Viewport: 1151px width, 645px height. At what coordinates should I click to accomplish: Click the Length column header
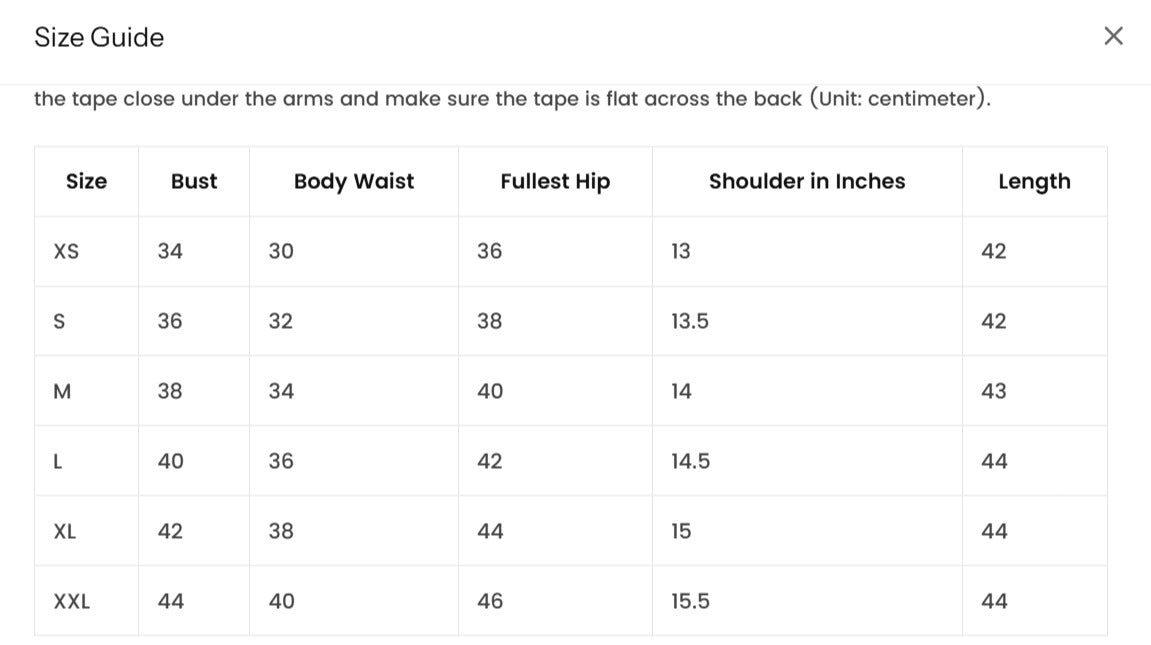[x=1034, y=182]
